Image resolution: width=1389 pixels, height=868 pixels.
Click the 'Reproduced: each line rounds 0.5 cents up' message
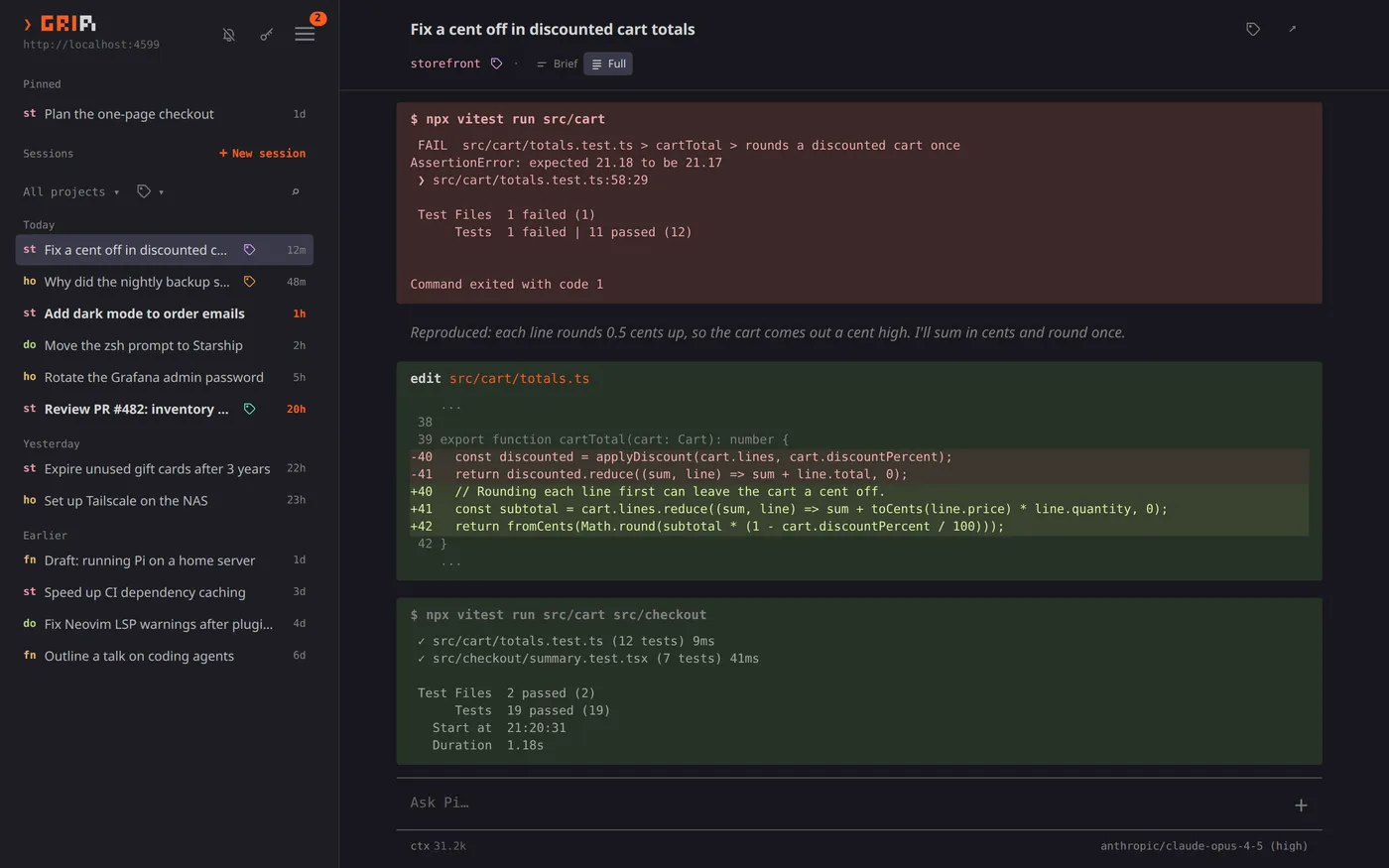(x=768, y=332)
